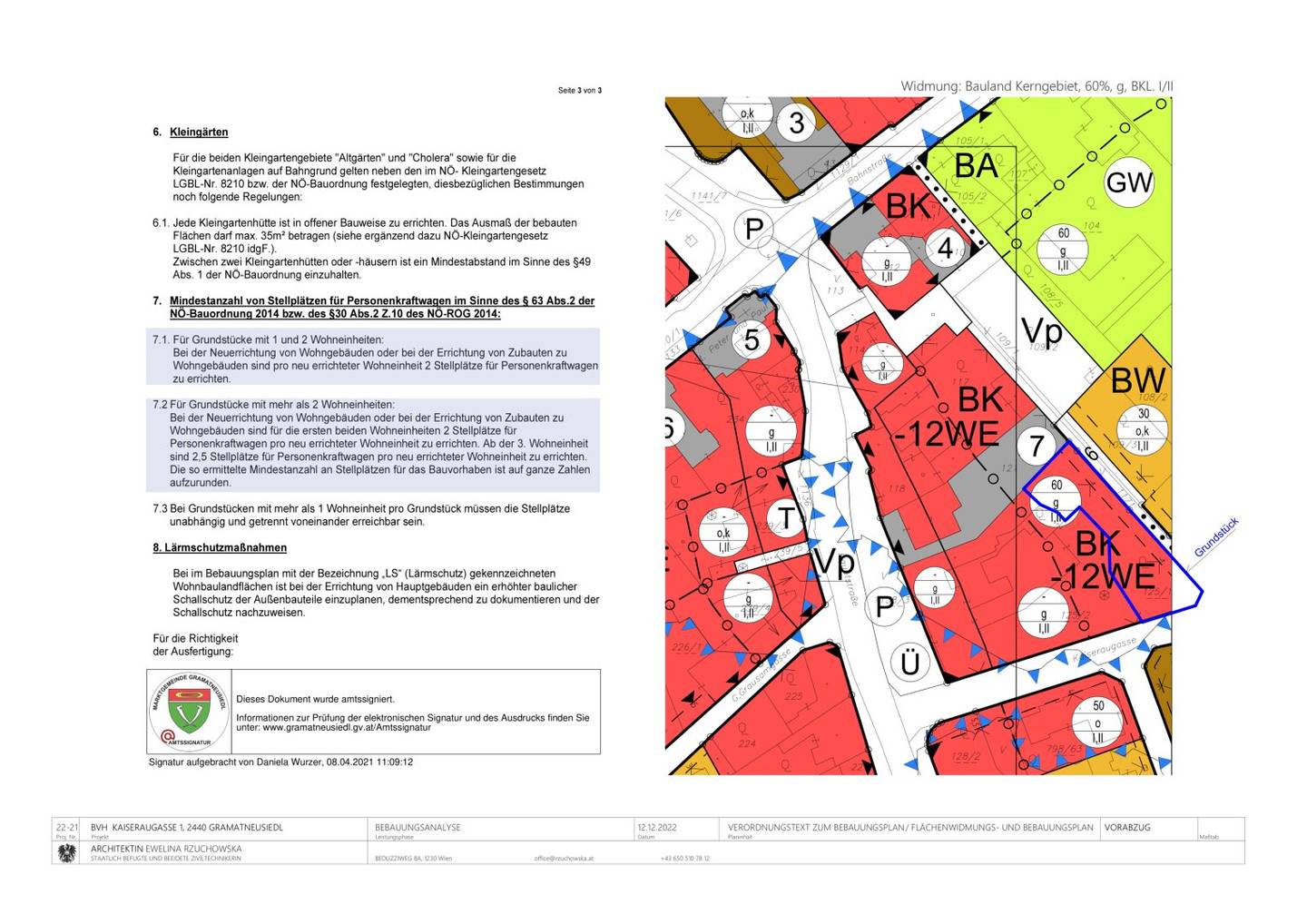The image size is (1307, 924).
Task: Click the text Dieses Dokument wurde amtssigniert
Action: click(316, 699)
